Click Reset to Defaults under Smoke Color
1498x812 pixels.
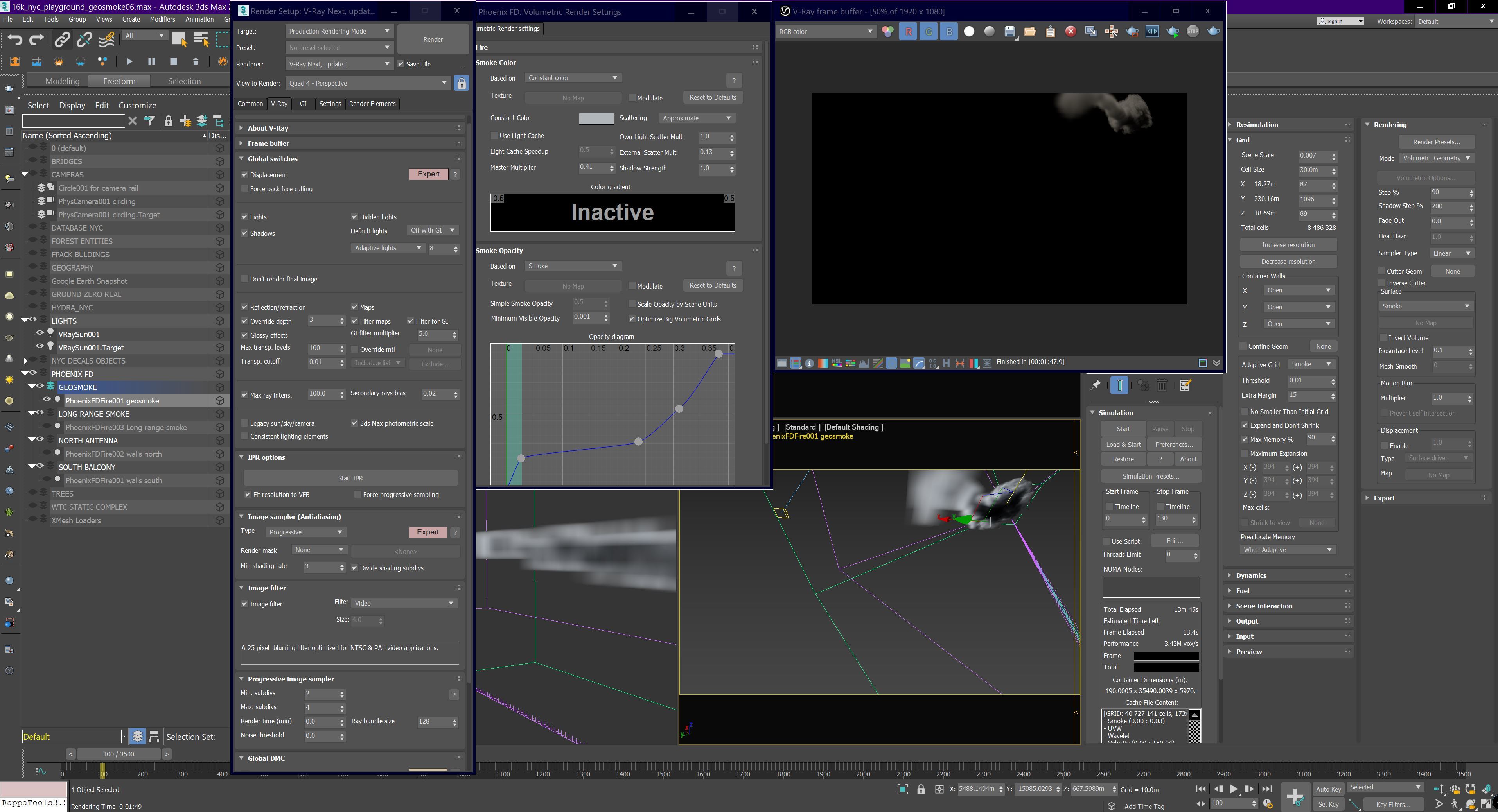click(x=713, y=97)
